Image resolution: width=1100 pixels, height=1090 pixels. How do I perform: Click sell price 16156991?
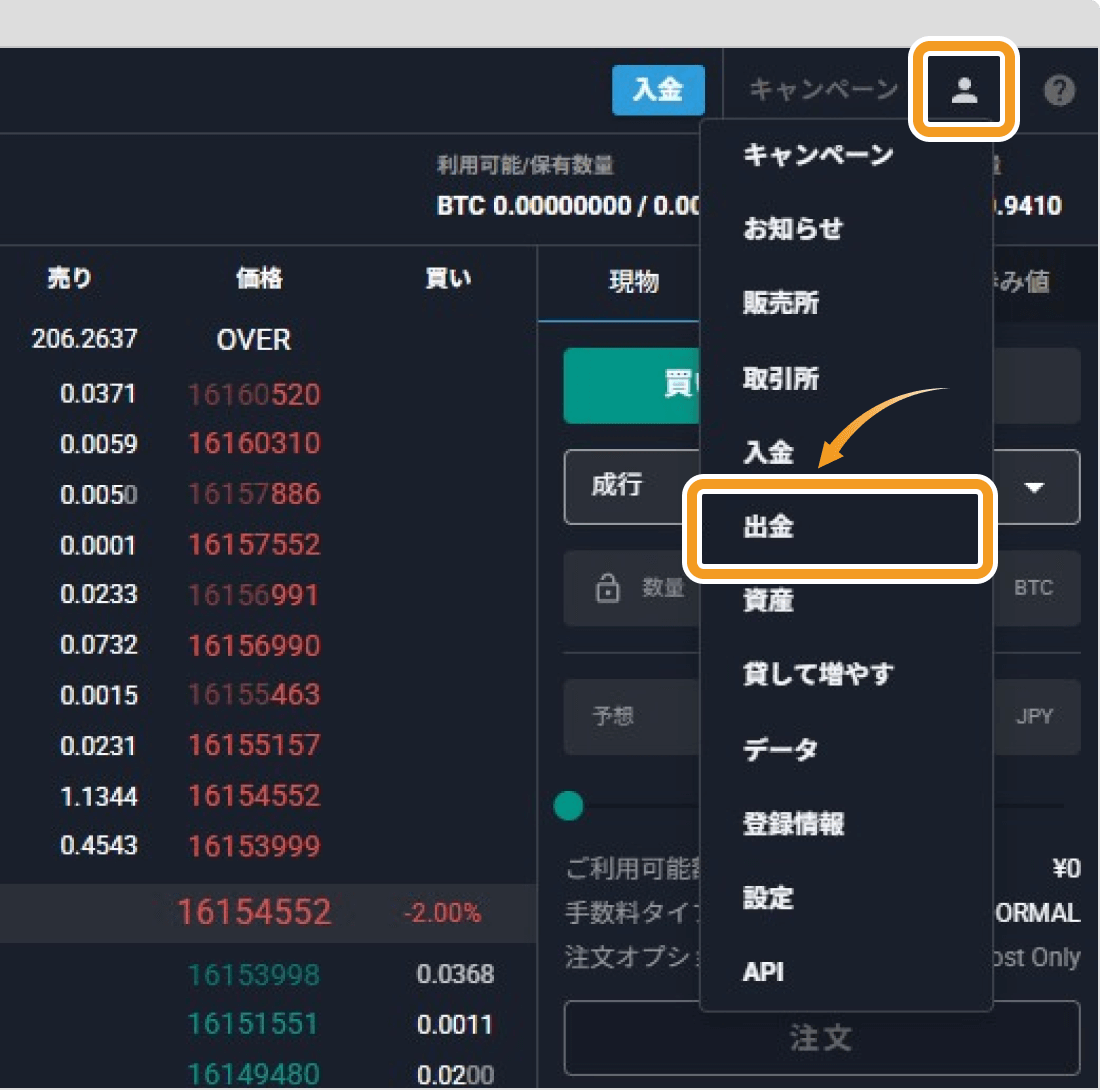(x=254, y=596)
